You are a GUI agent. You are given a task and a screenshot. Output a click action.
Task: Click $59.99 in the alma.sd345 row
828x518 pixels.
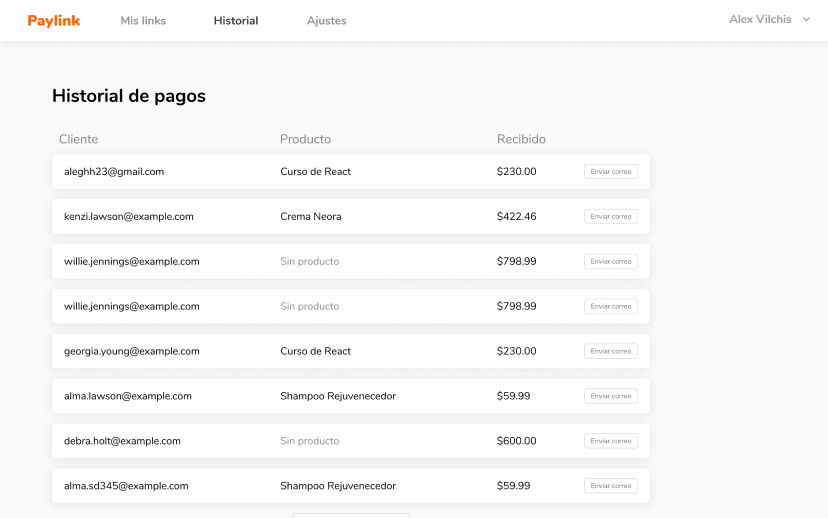513,486
